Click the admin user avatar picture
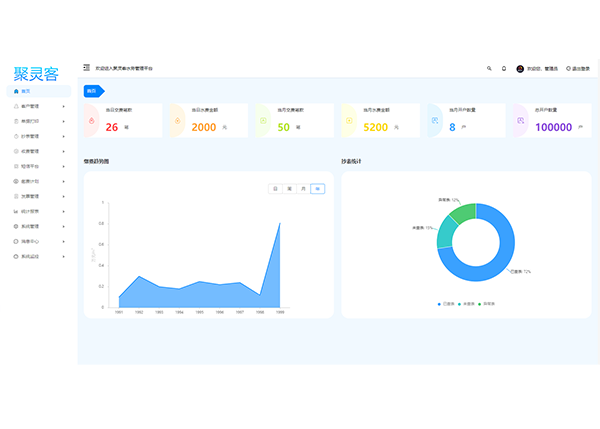 pyautogui.click(x=520, y=68)
